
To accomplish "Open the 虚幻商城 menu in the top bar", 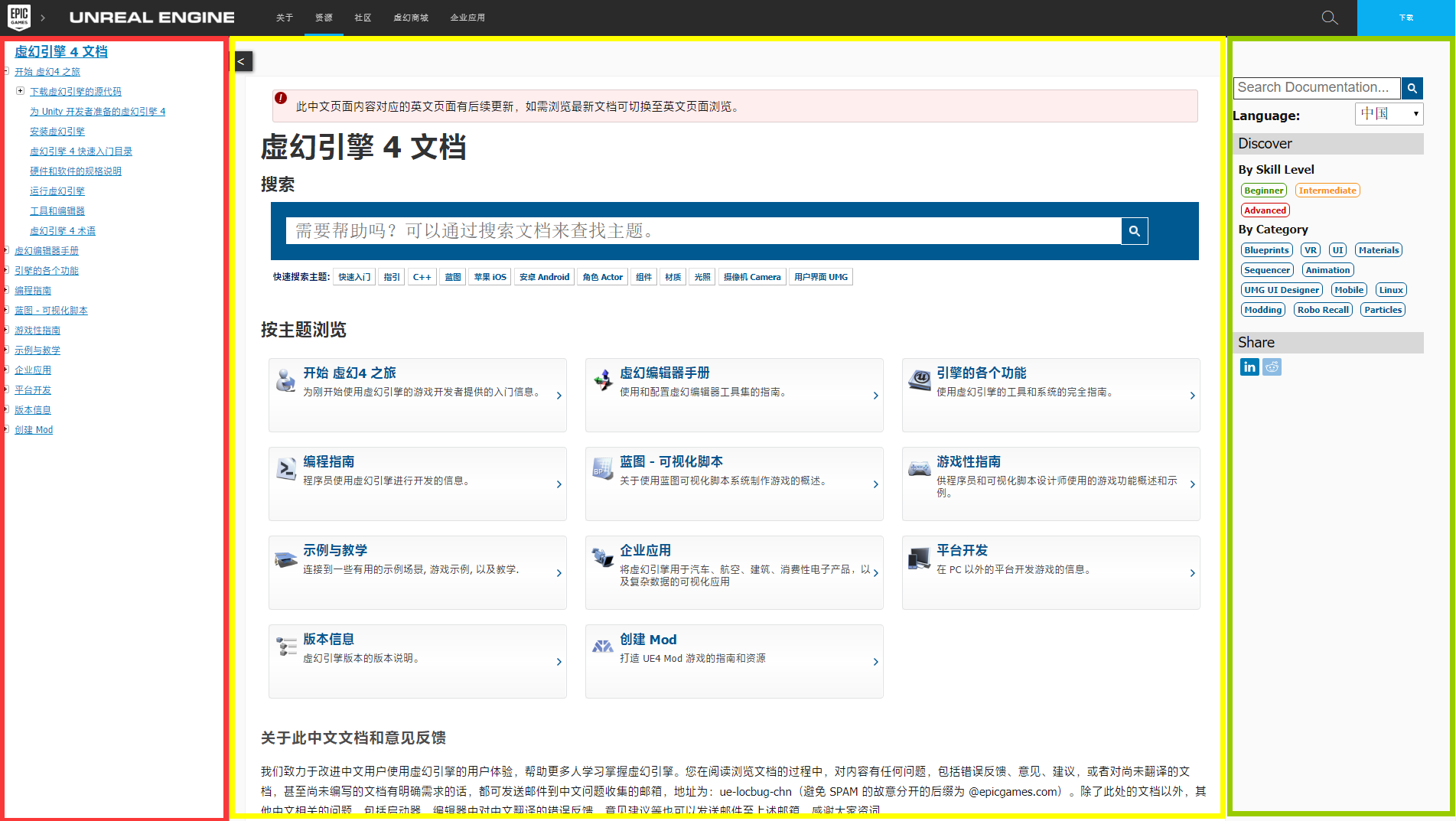I will click(411, 18).
